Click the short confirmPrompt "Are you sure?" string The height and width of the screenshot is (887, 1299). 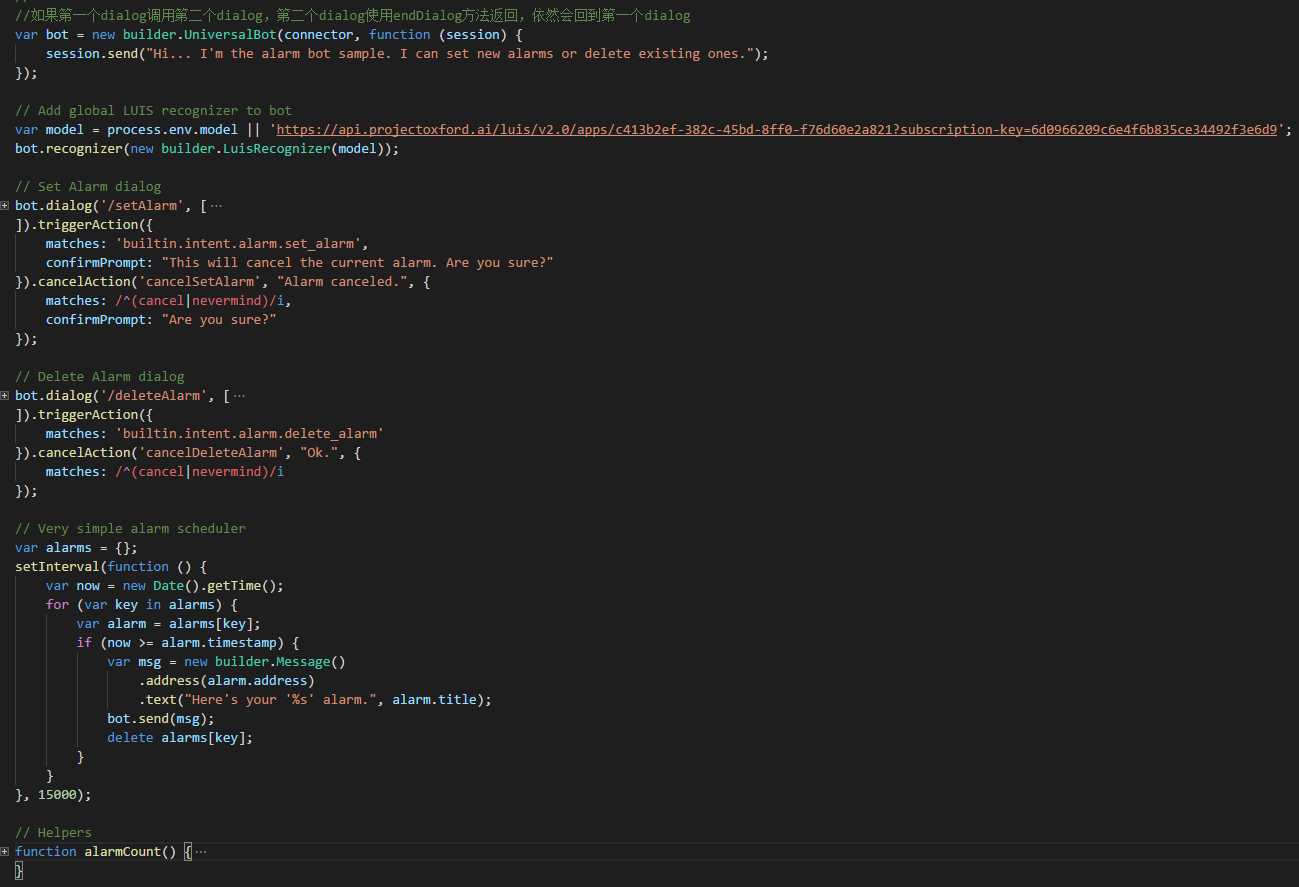(219, 320)
